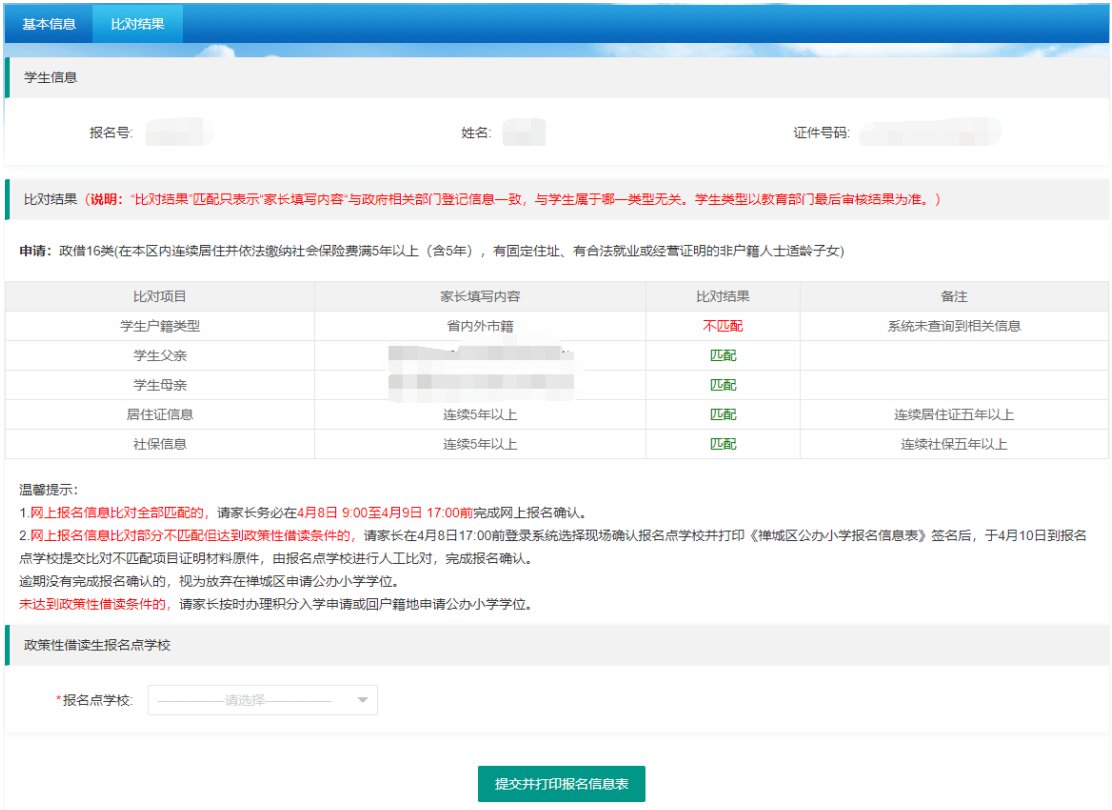The image size is (1112, 810).
Task: Switch to the 基本信息 tab
Action: coord(49,23)
